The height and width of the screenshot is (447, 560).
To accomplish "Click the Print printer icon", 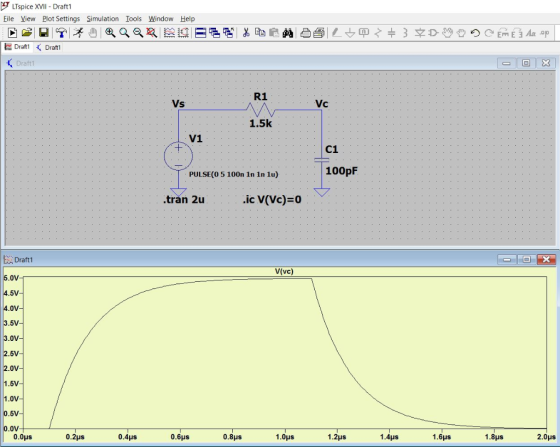I will 305,33.
